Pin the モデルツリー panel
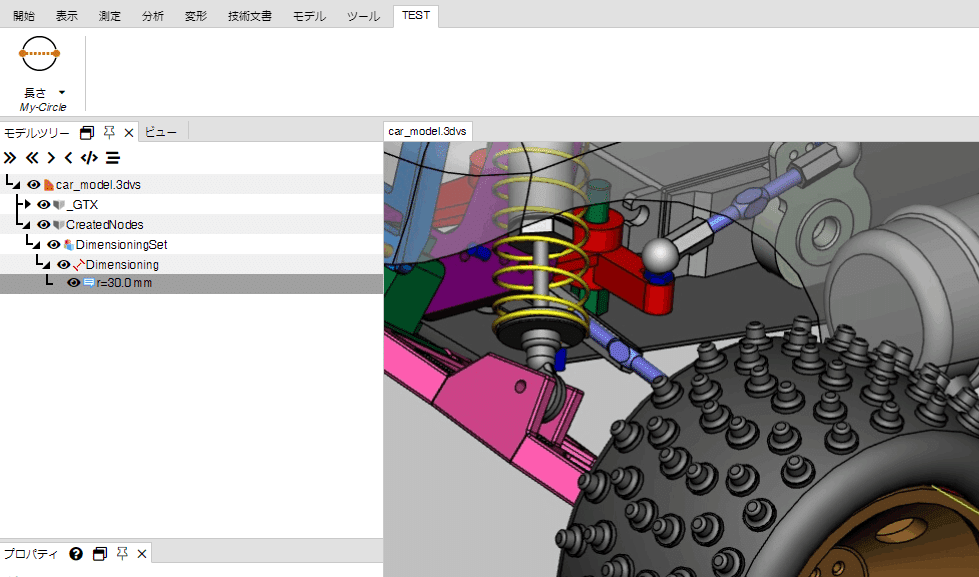Viewport: 979px width, 577px height. click(109, 132)
